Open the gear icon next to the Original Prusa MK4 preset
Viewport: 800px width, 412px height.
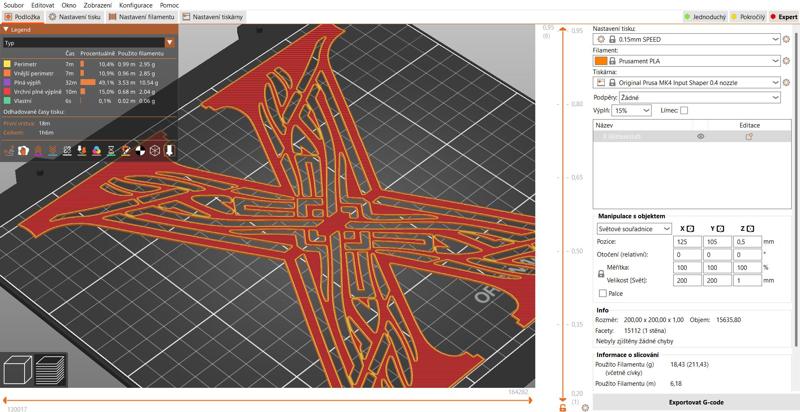click(x=786, y=82)
